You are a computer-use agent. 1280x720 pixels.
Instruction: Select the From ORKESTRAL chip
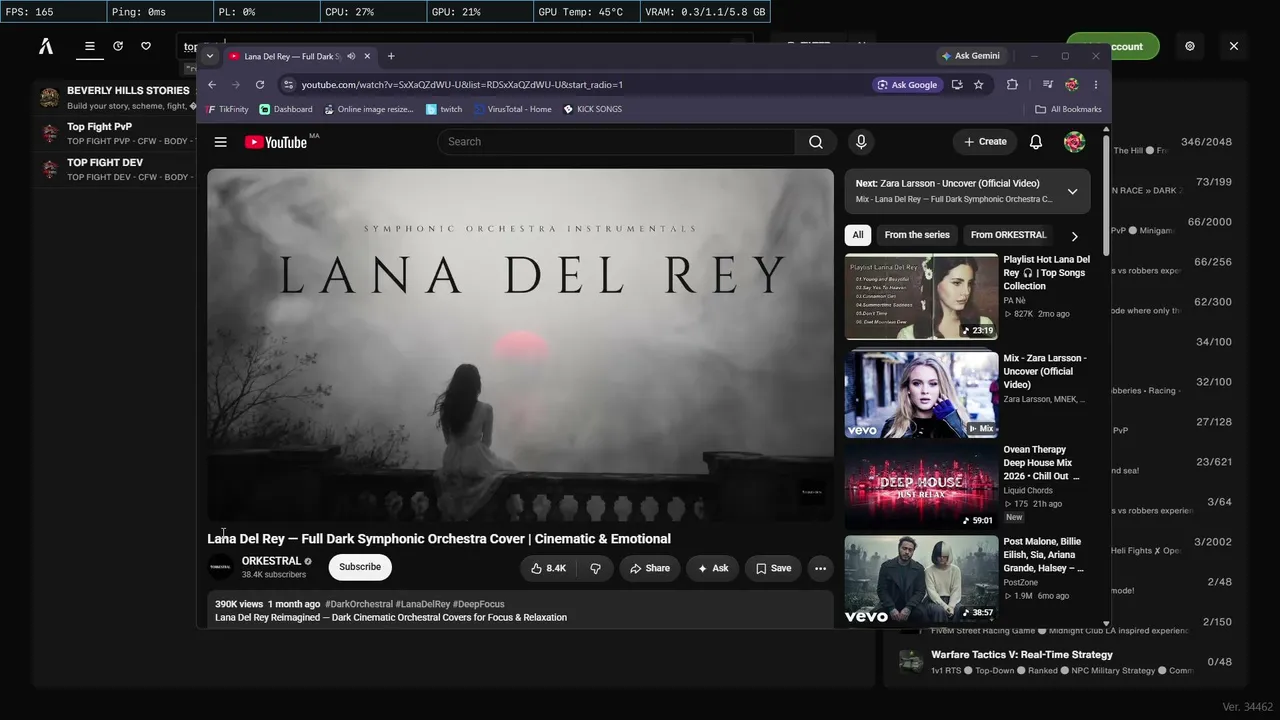point(1008,235)
